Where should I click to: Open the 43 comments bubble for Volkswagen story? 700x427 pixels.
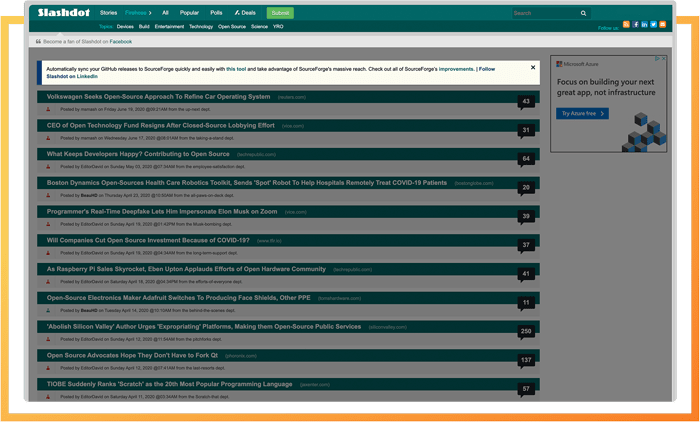[526, 102]
